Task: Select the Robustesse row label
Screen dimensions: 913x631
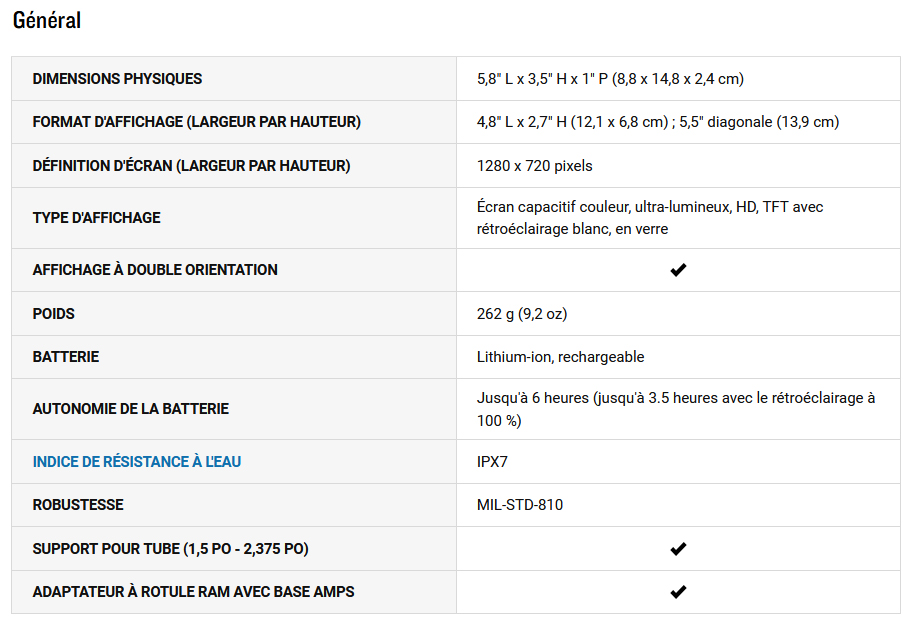Action: (78, 505)
